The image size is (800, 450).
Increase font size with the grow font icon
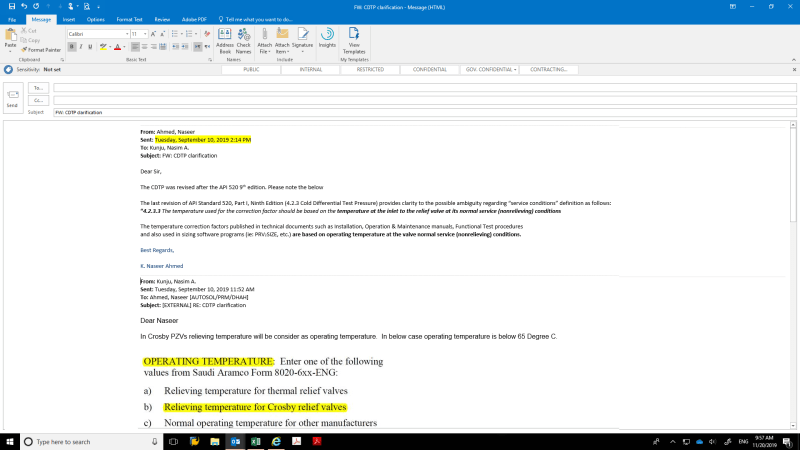tap(153, 34)
